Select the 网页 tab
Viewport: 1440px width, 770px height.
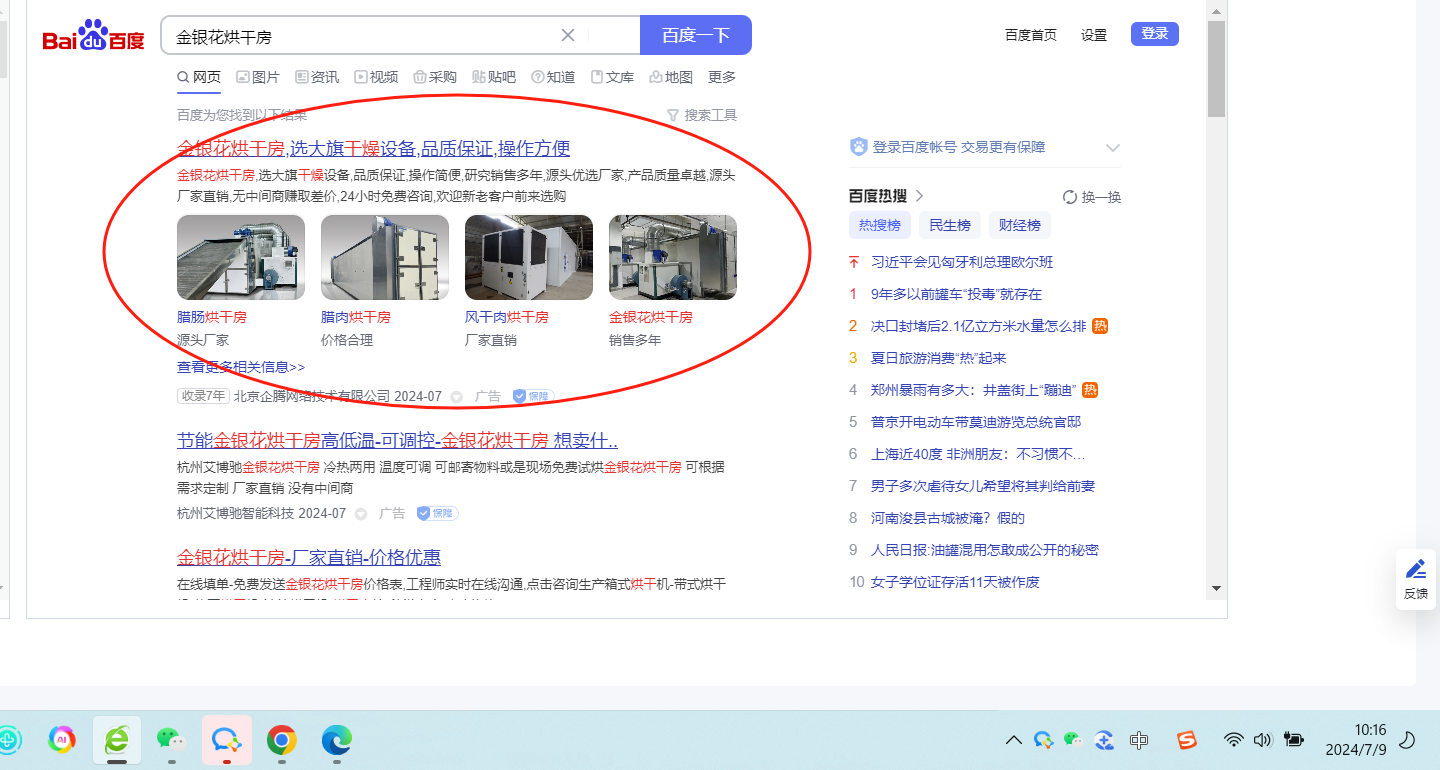pos(199,77)
